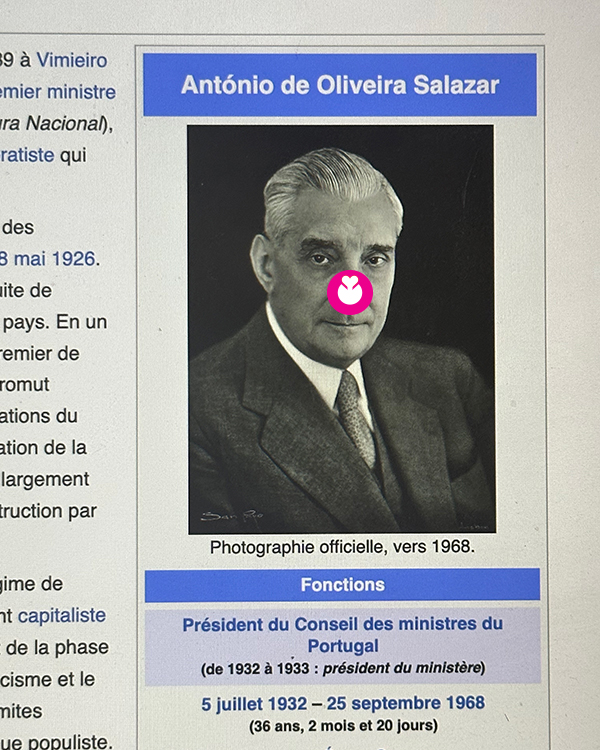Click the '5 juillet 1932' date link

254,704
